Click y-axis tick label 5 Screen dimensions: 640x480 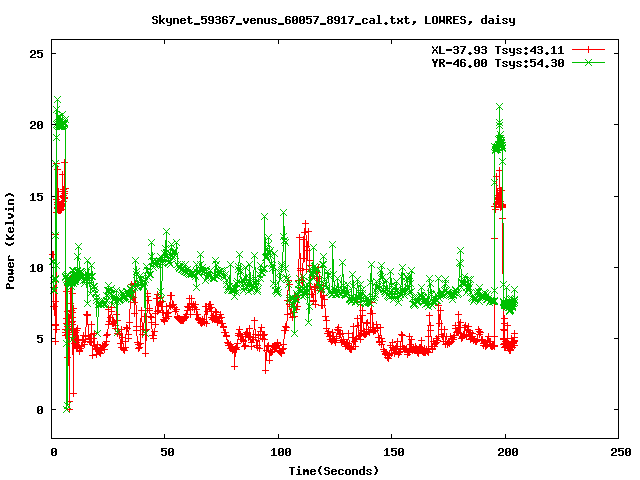pos(40,339)
